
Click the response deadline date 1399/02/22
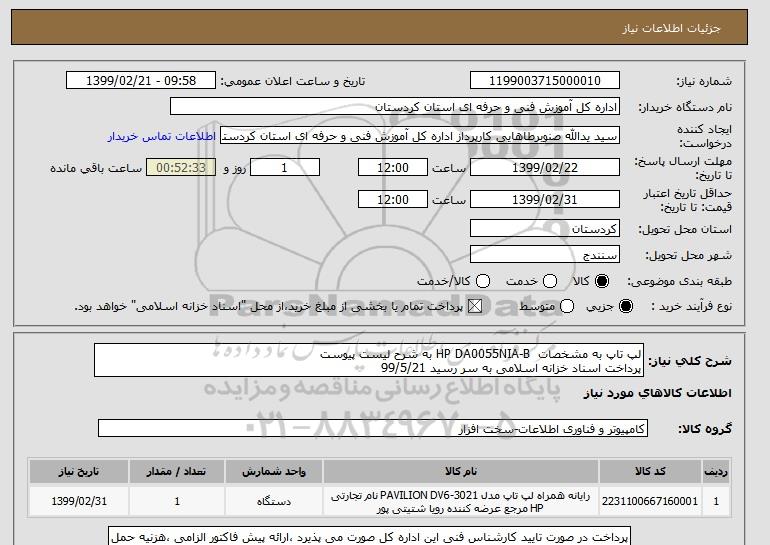point(545,167)
